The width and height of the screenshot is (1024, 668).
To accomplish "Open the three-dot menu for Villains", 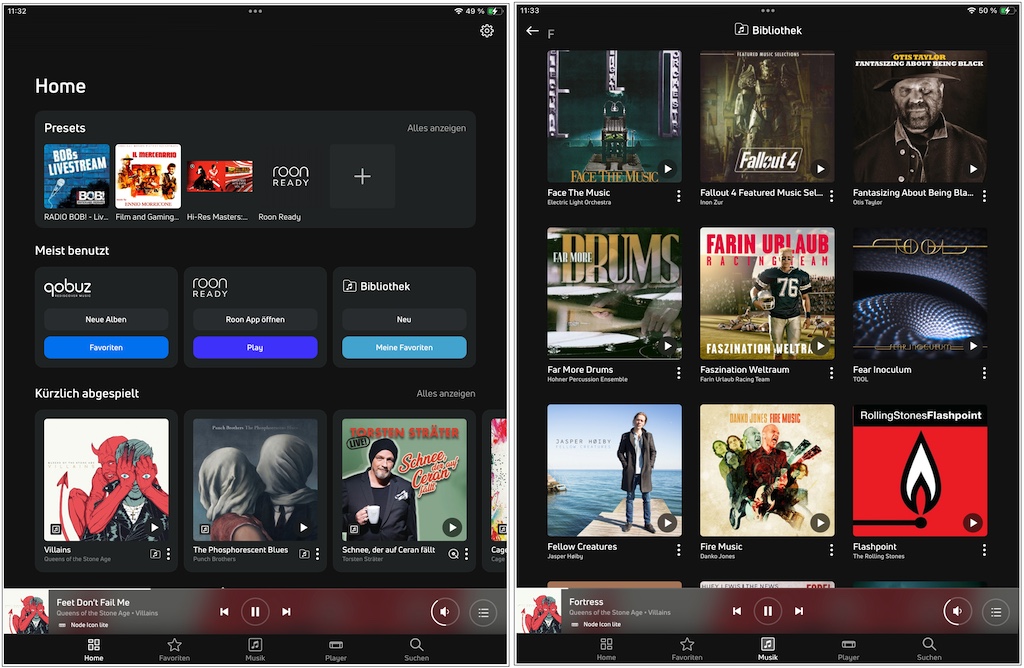I will 168,554.
